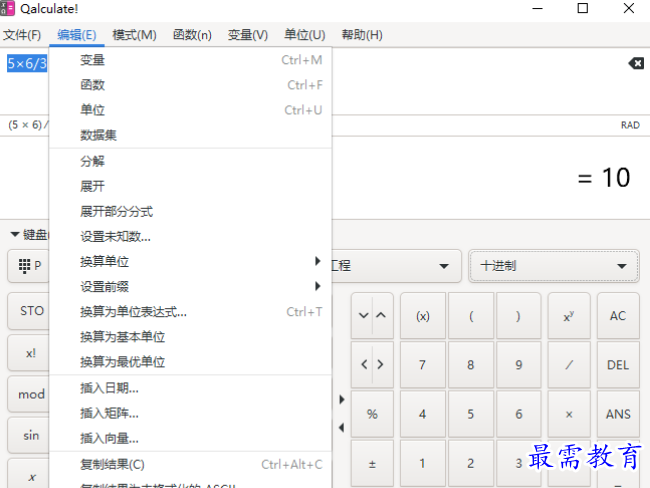The width and height of the screenshot is (650, 488).
Task: Open the keypad grid P button
Action: pyautogui.click(x=28, y=266)
